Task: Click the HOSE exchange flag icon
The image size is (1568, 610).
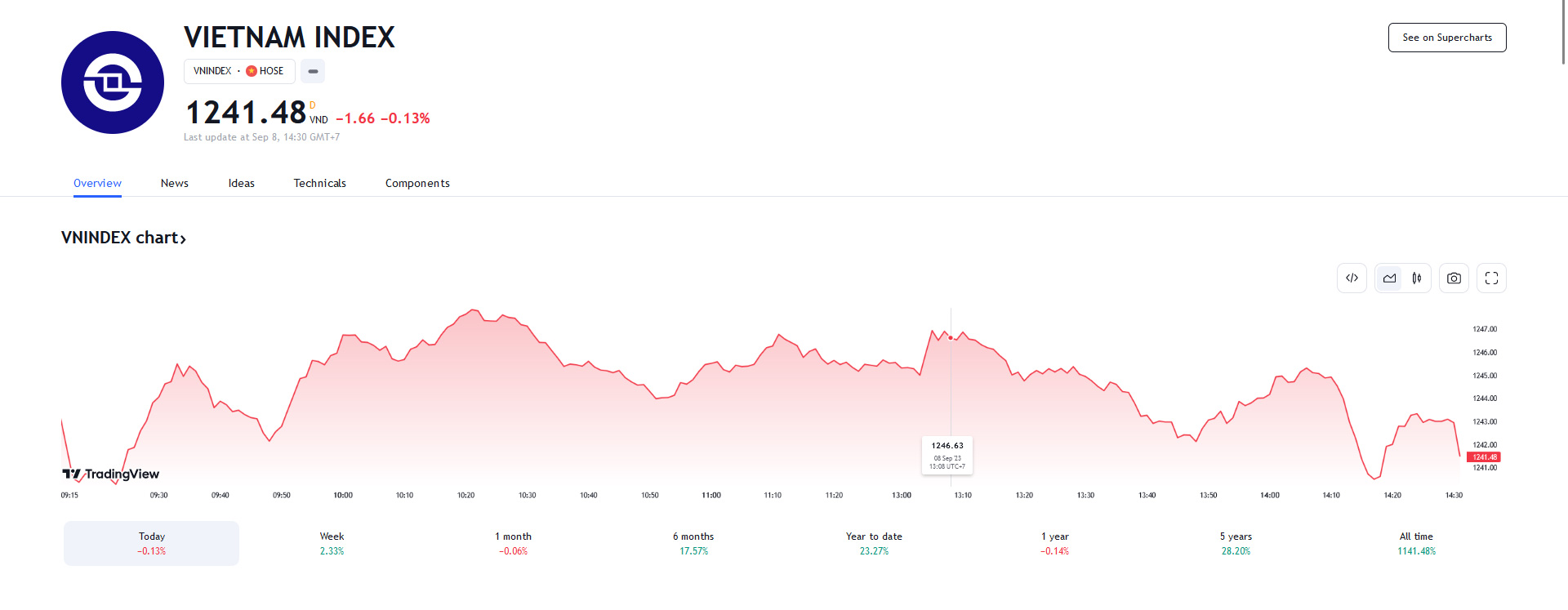Action: [x=252, y=71]
